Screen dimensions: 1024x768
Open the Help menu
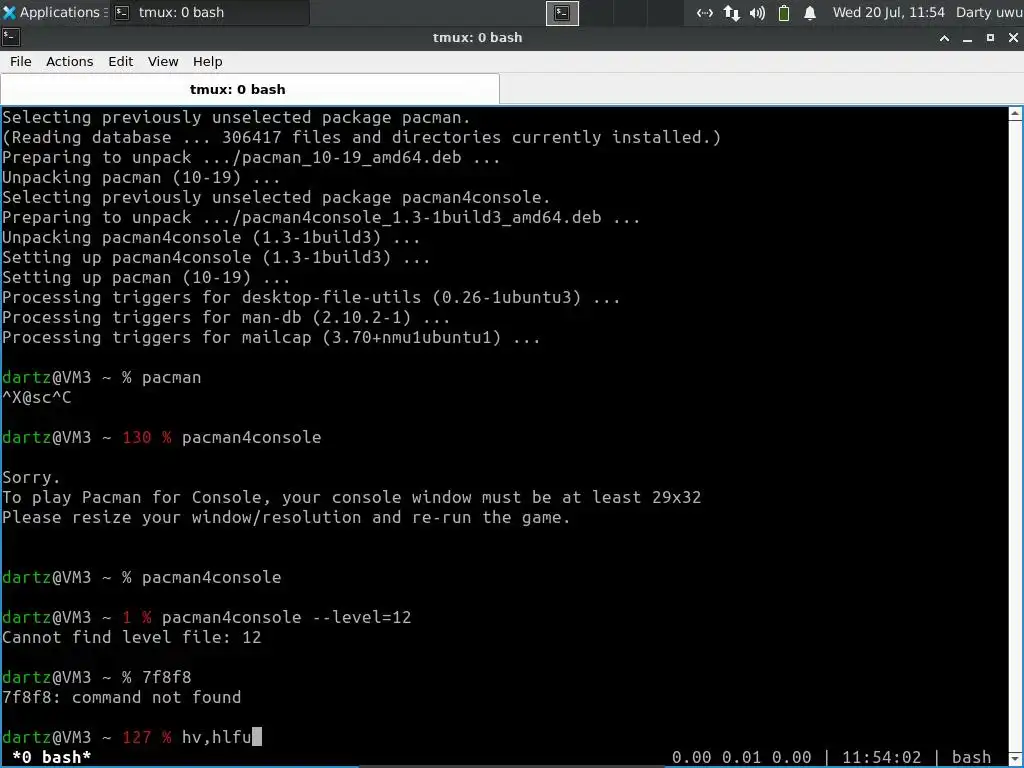click(x=208, y=61)
